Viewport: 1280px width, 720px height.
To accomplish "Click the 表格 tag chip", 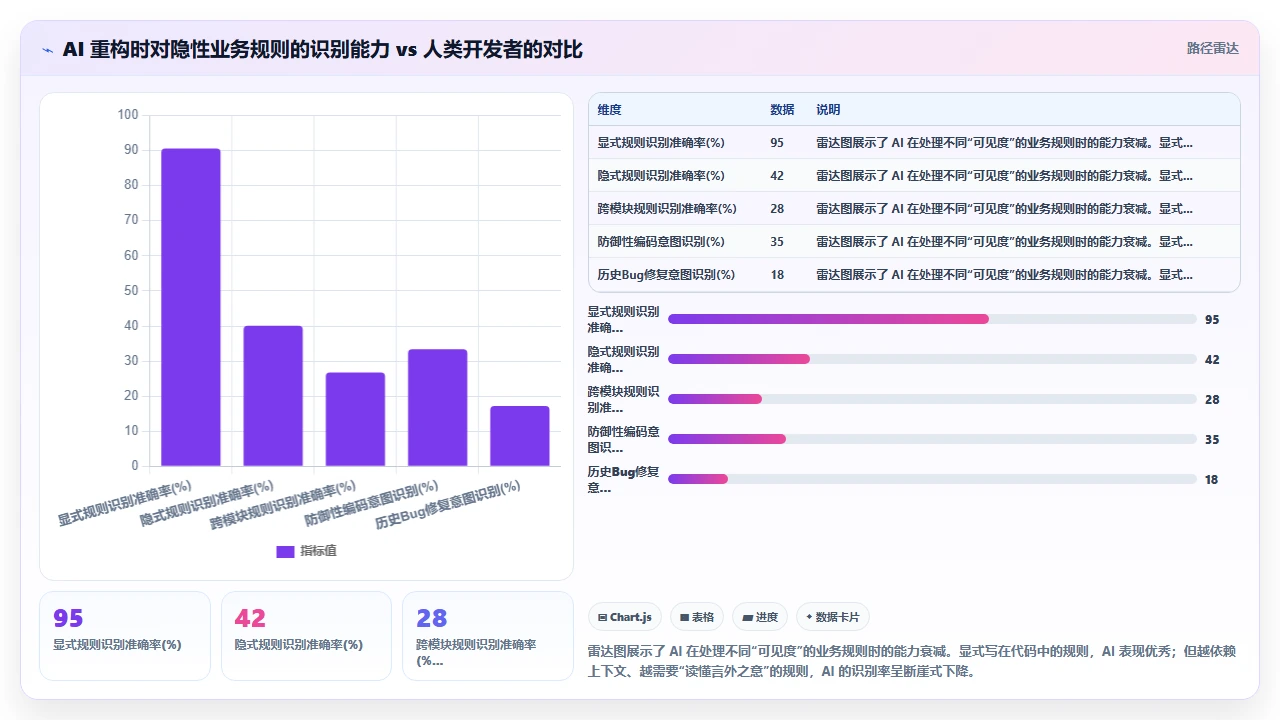I will [x=696, y=617].
